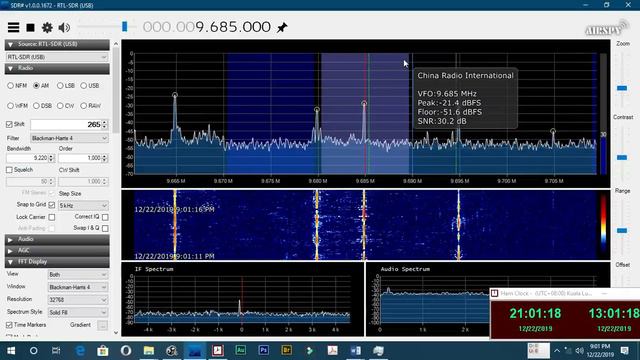Select NFM demodulation mode
This screenshot has width=640, height=360.
pyautogui.click(x=10, y=86)
